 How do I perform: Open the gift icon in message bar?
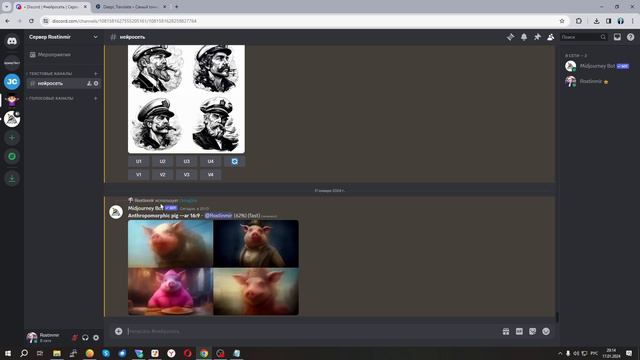pyautogui.click(x=506, y=331)
